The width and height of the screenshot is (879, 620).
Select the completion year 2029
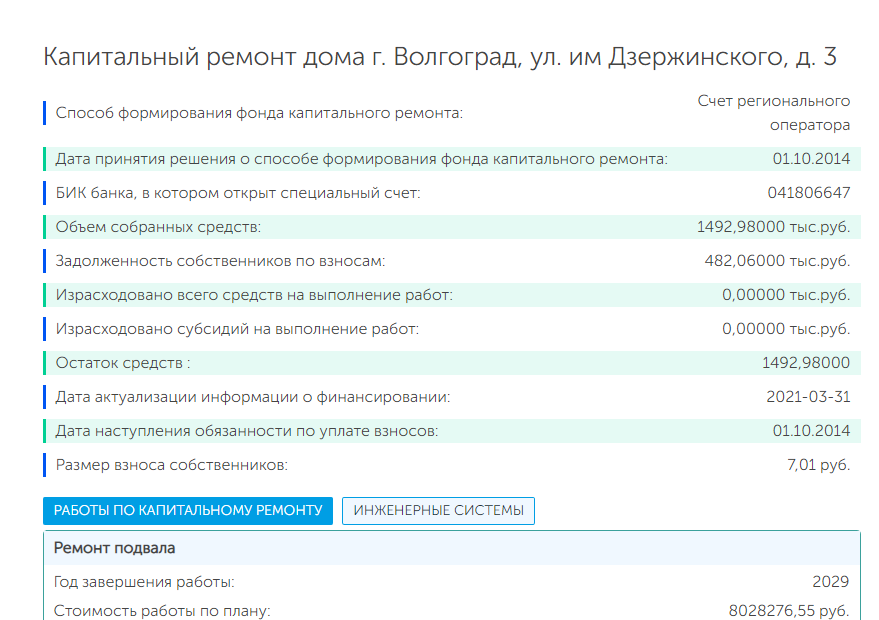point(831,582)
